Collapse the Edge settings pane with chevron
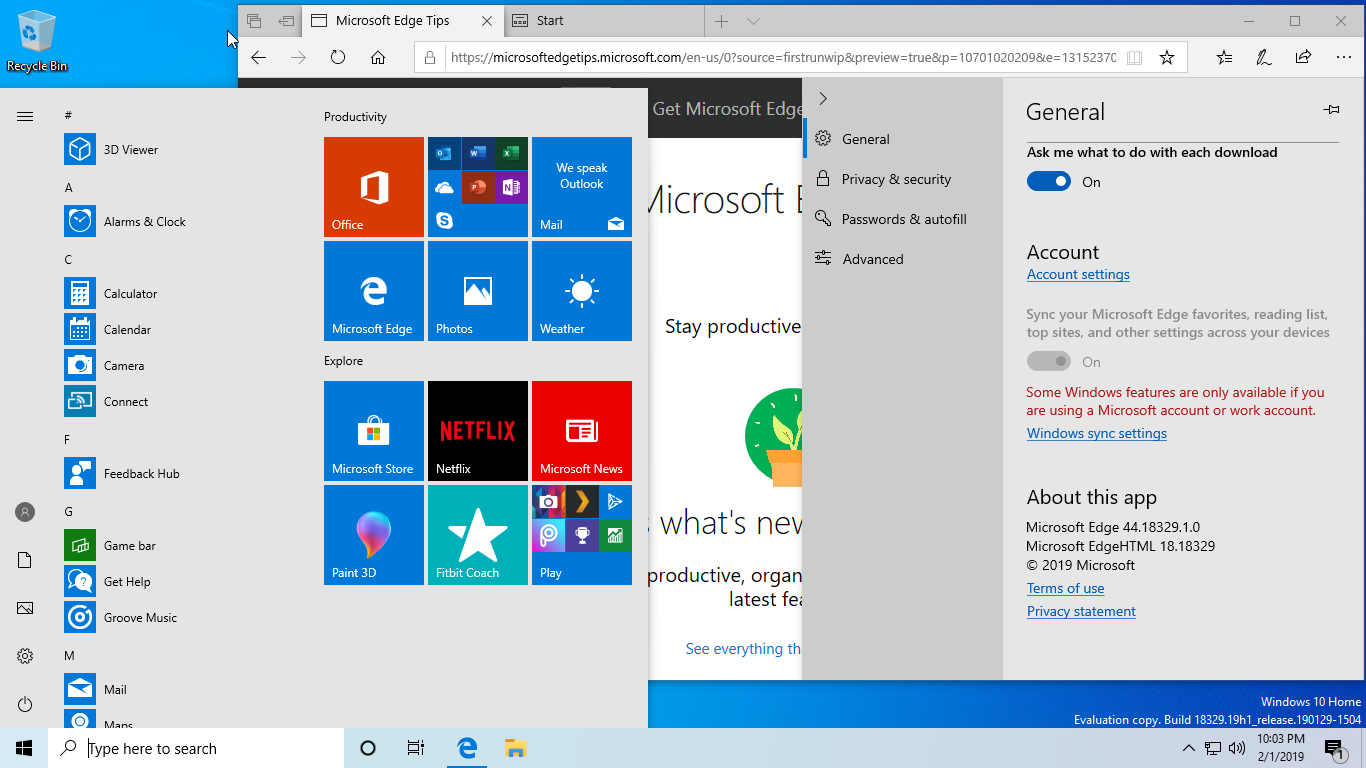 [x=823, y=98]
